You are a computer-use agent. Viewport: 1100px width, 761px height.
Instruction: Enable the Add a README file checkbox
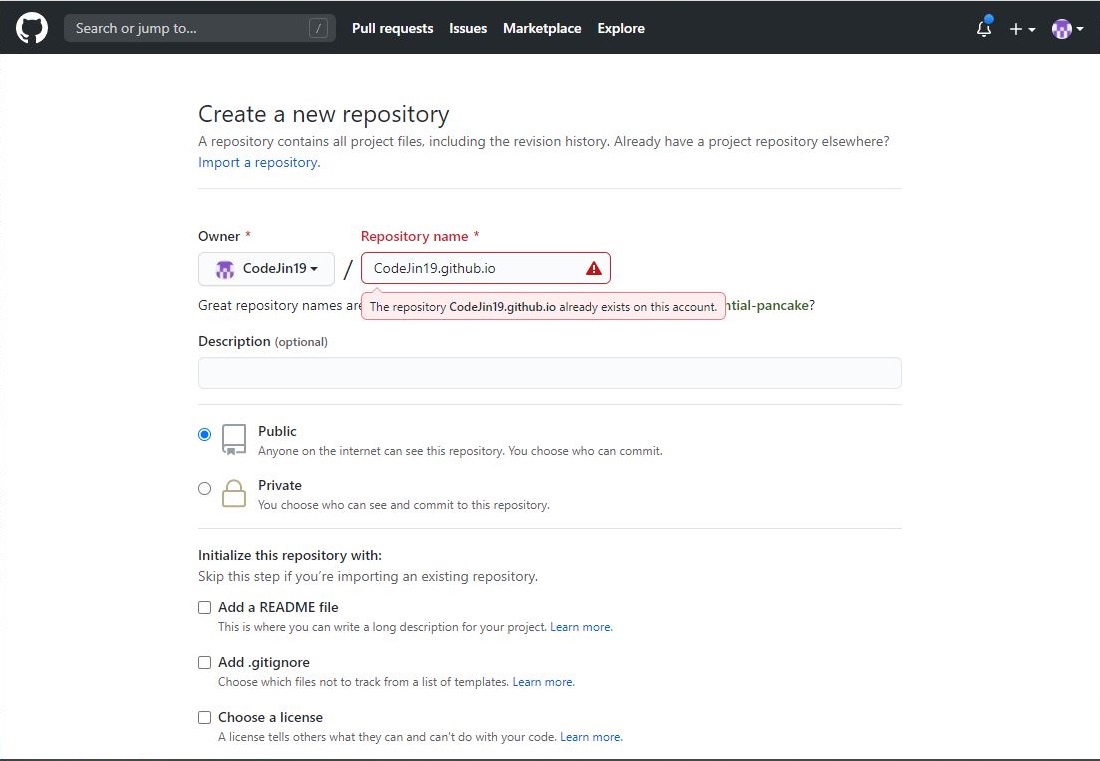click(204, 607)
